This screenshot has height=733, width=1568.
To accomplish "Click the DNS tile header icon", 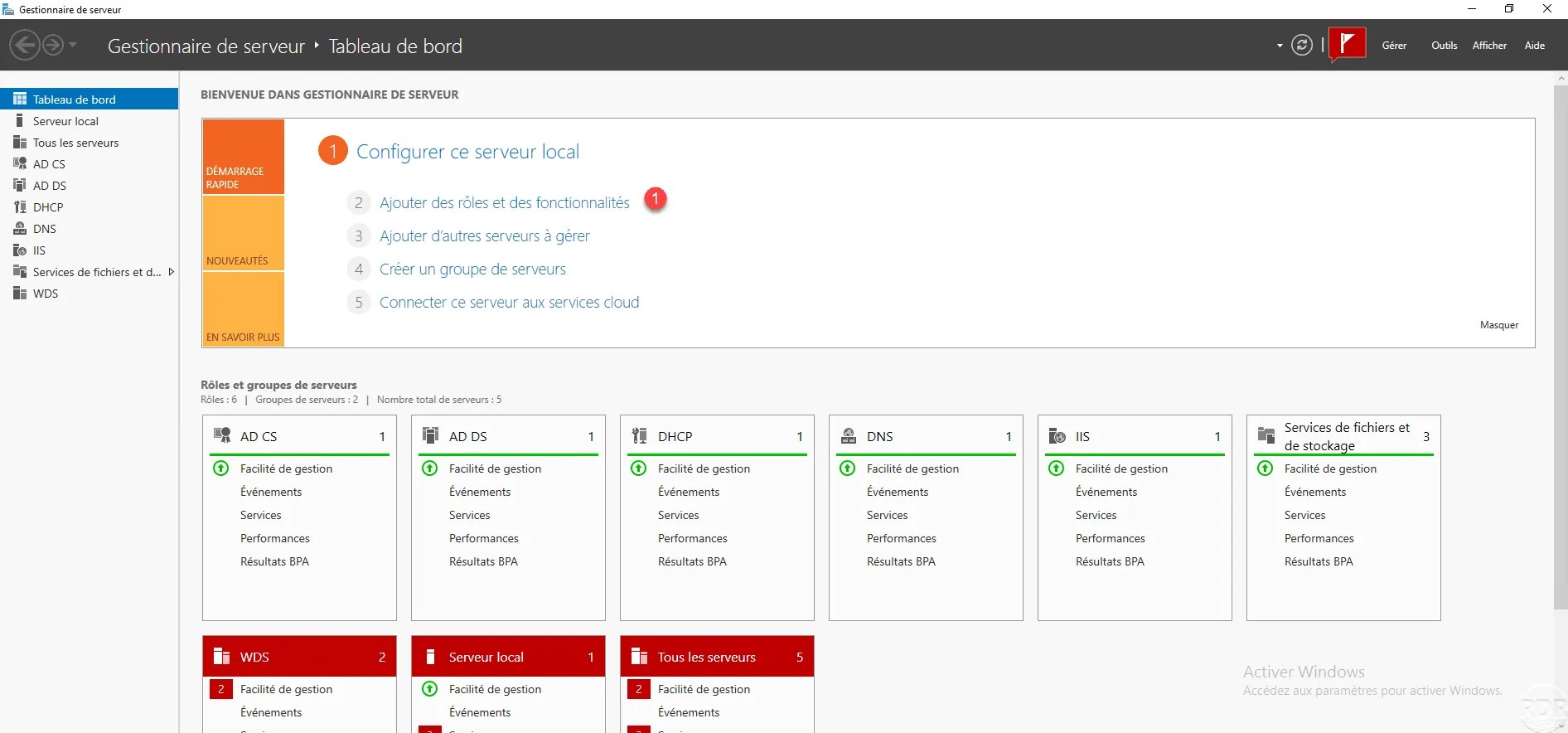I will [x=849, y=435].
